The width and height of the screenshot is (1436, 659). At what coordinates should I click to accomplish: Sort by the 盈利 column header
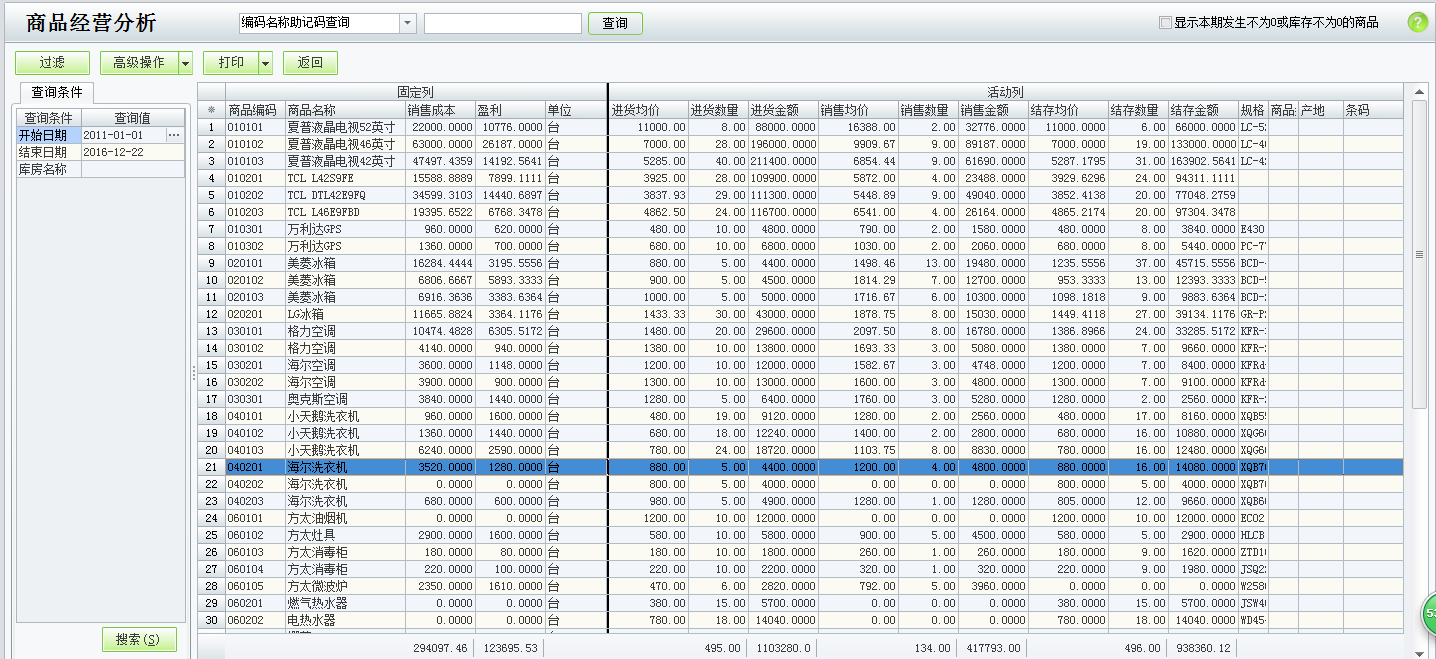pos(510,110)
